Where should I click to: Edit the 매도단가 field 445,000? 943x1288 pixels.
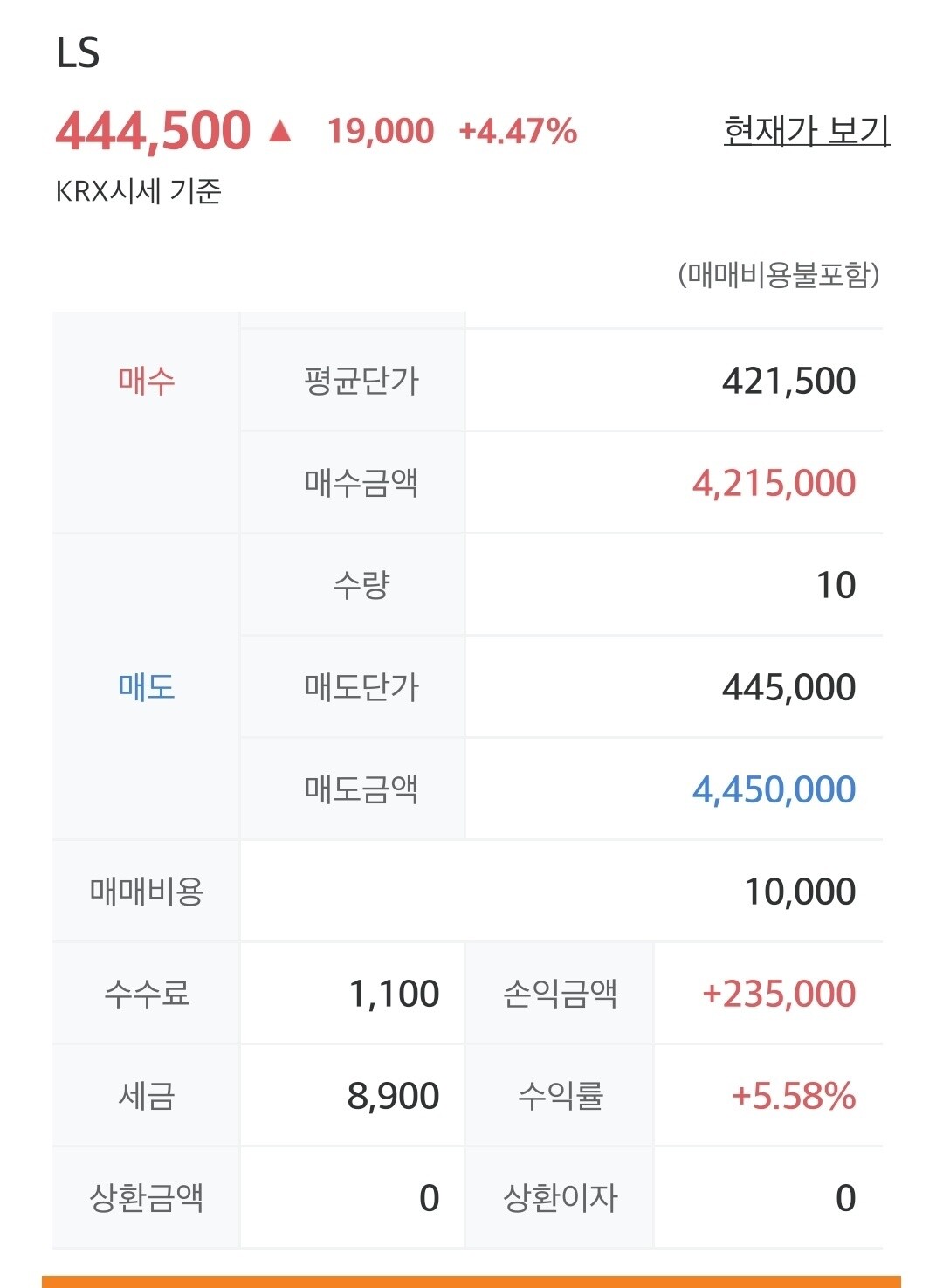click(674, 687)
